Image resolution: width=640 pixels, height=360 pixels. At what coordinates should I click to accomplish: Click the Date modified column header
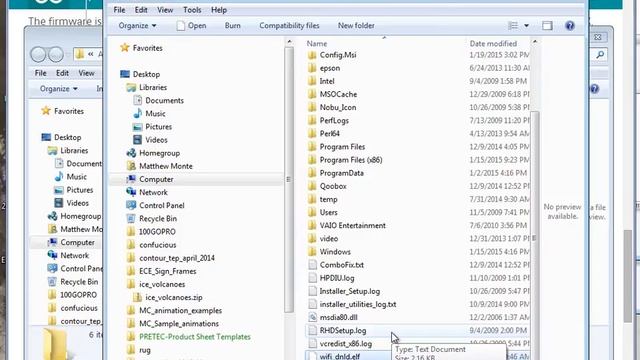pos(493,43)
